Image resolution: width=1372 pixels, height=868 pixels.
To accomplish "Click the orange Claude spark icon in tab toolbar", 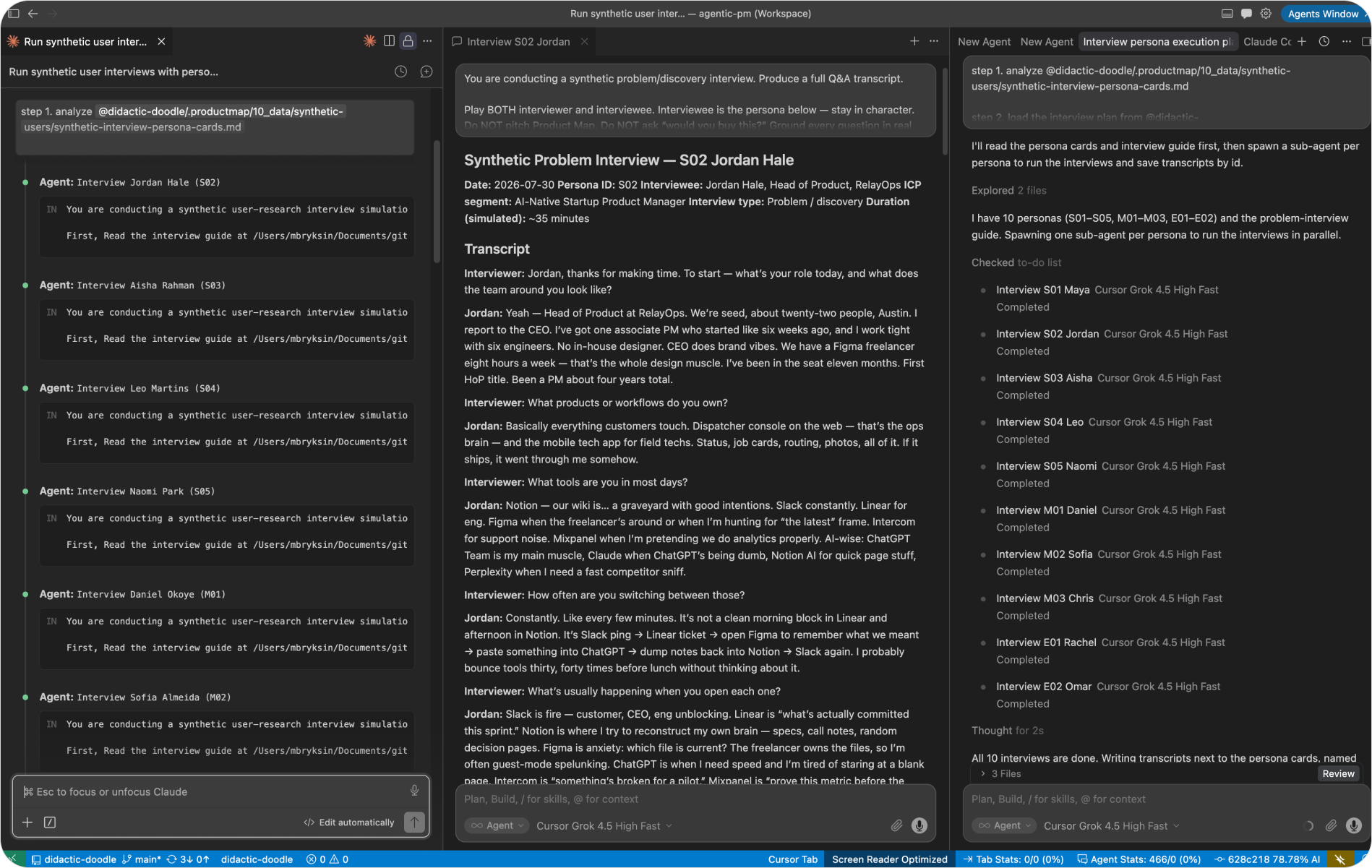I will pos(369,41).
